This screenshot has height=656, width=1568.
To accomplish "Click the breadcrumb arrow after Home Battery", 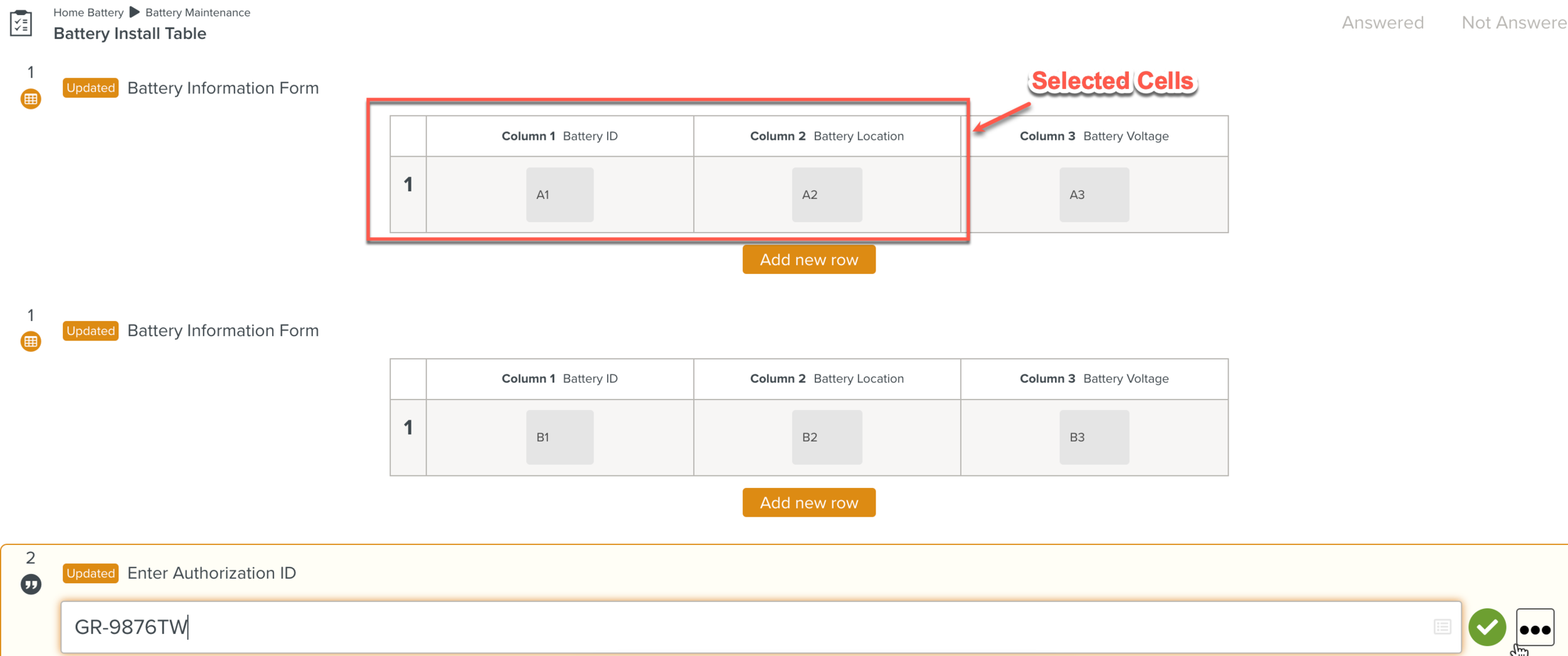I will (x=134, y=13).
